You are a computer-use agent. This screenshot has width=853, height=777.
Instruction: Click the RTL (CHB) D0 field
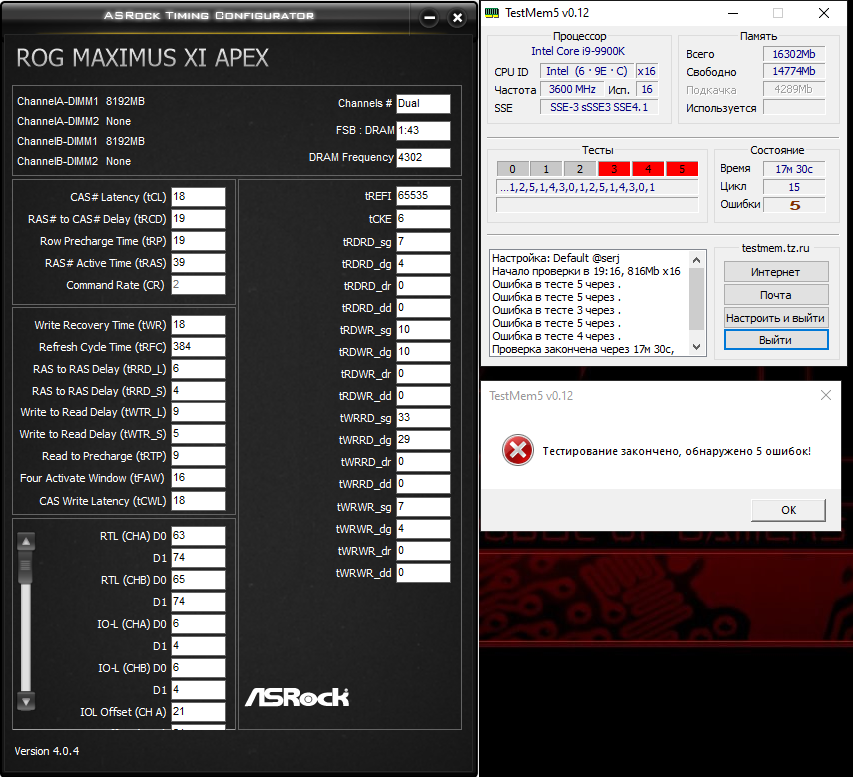pyautogui.click(x=198, y=580)
